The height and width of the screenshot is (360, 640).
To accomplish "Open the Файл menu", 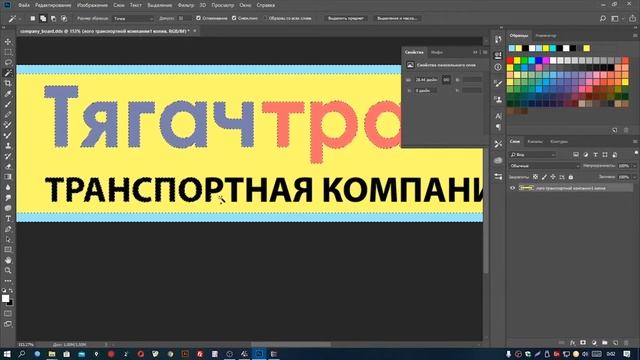I will coord(24,5).
